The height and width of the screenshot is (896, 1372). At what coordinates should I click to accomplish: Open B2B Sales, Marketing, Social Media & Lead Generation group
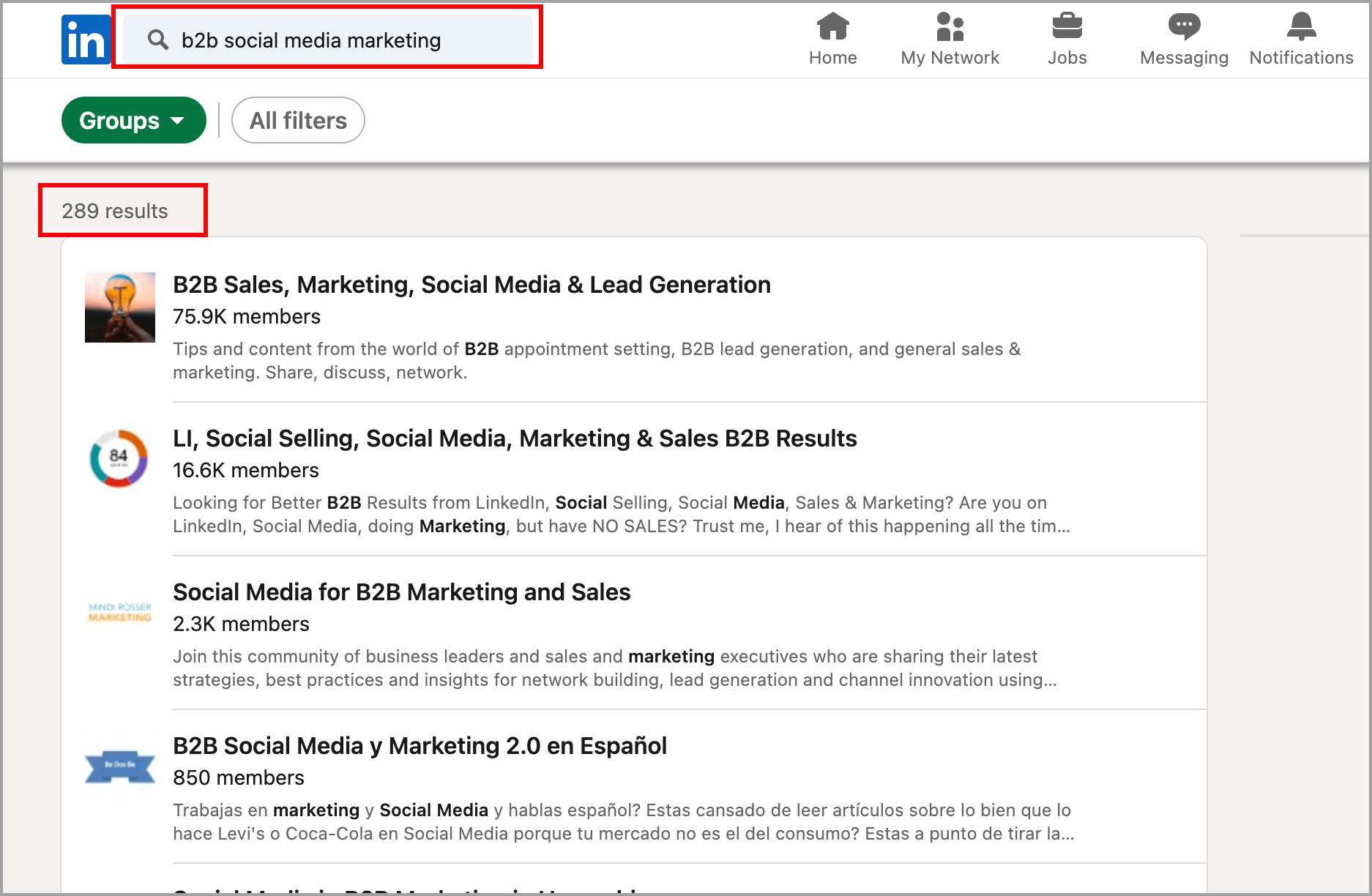click(x=471, y=285)
